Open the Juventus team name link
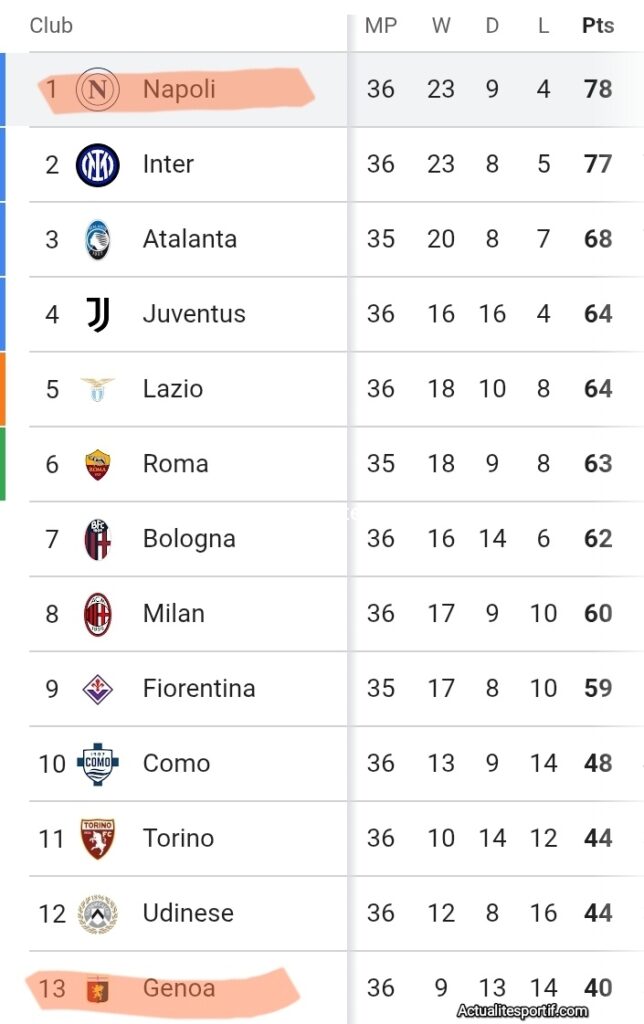This screenshot has height=1024, width=644. coord(194,314)
